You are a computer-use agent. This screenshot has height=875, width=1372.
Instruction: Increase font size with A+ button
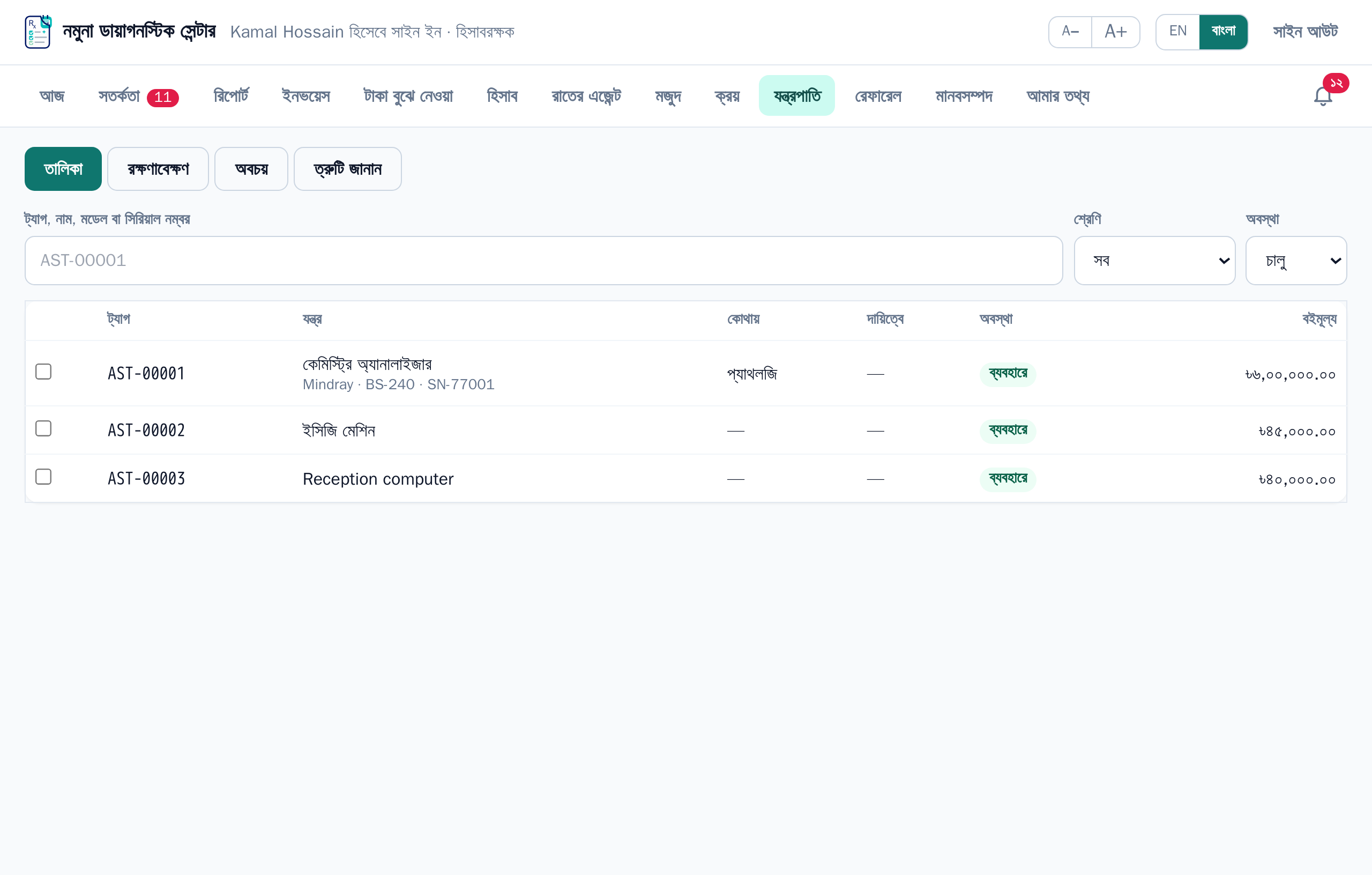pos(1116,32)
